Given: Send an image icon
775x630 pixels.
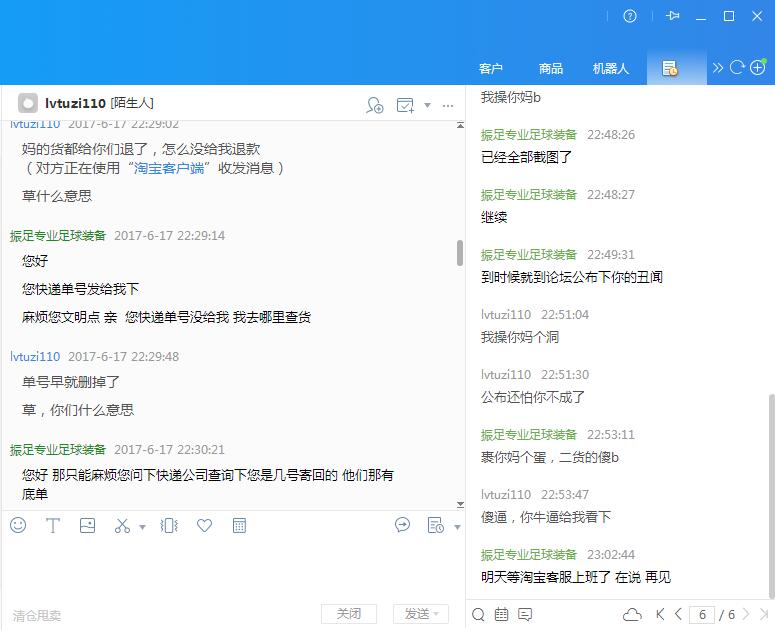Looking at the screenshot, I should pyautogui.click(x=87, y=526).
